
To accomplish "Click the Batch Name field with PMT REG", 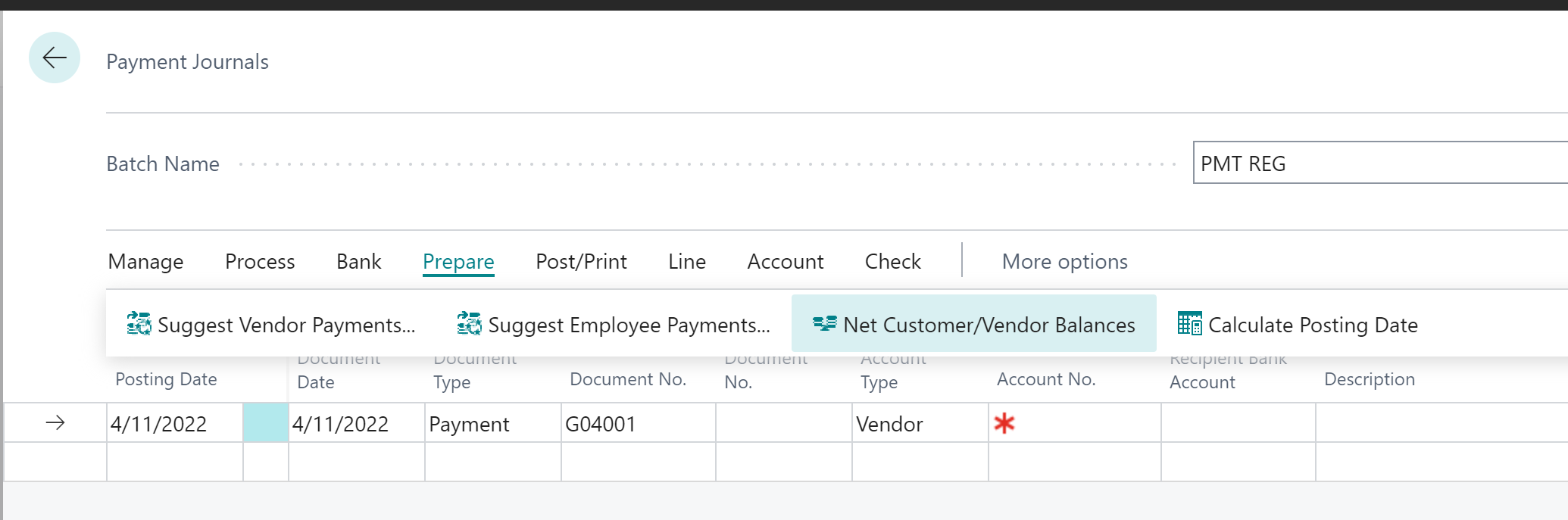I will point(1380,163).
